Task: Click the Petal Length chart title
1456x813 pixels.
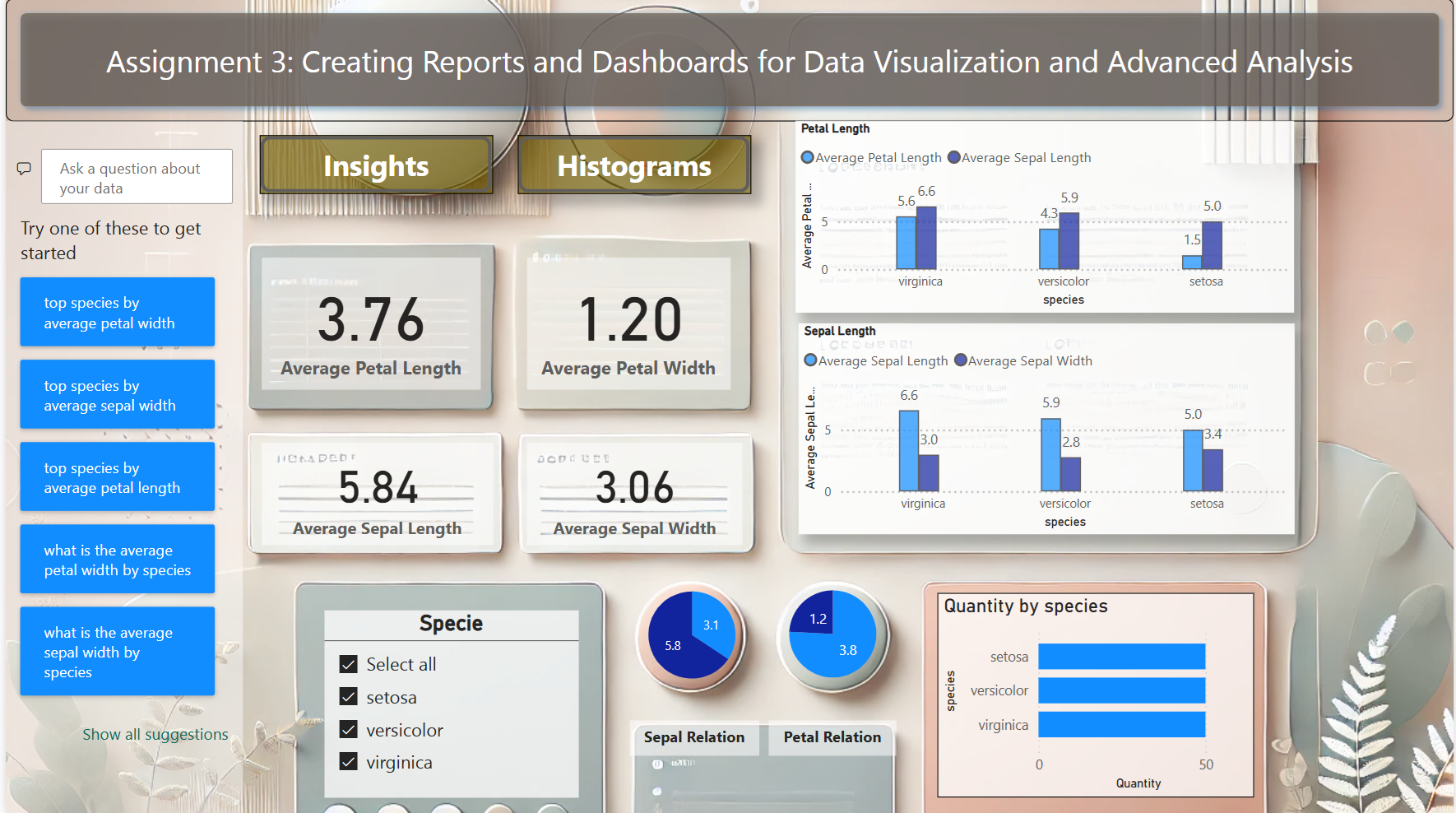Action: [x=835, y=128]
